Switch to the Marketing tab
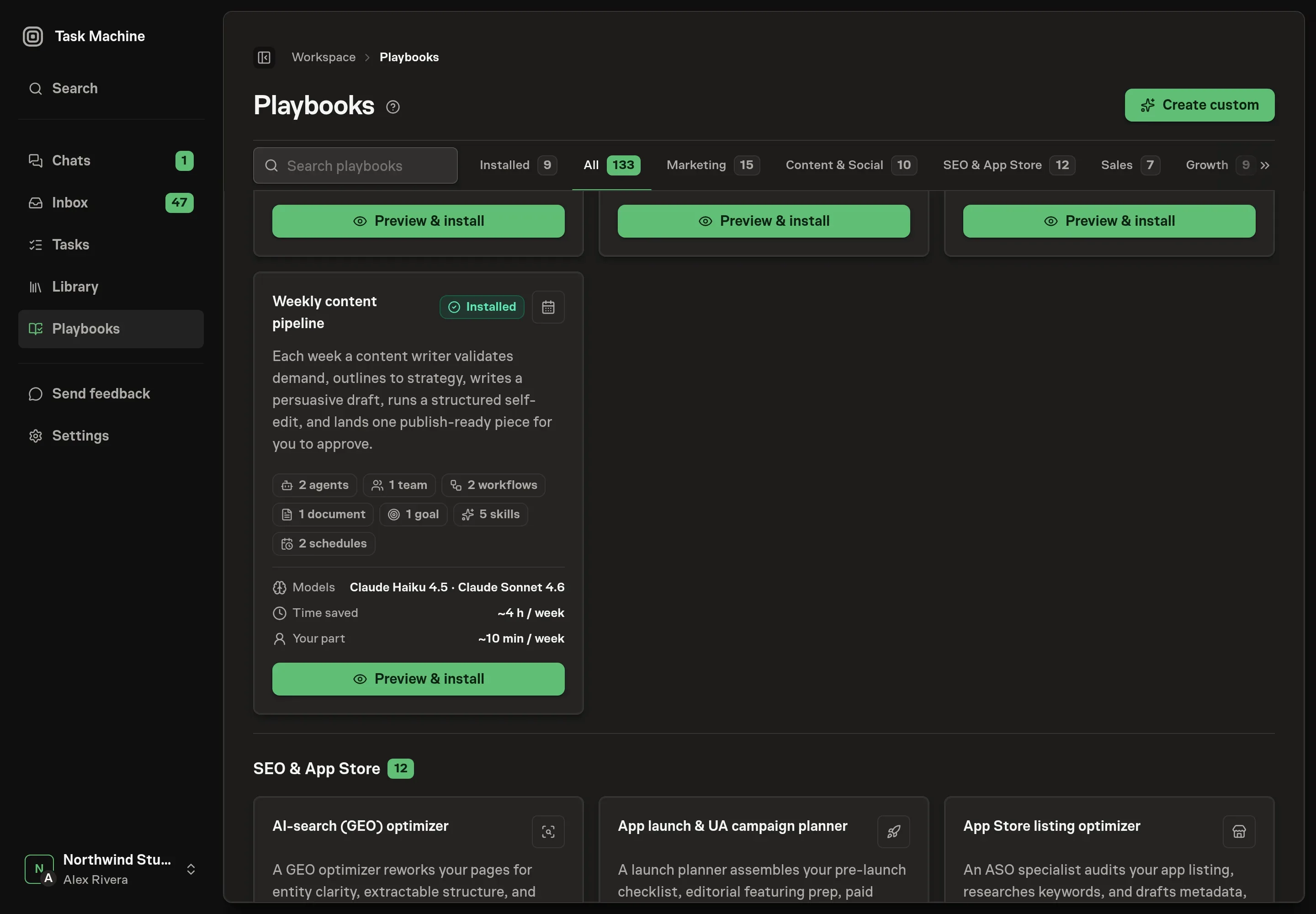 coord(713,165)
